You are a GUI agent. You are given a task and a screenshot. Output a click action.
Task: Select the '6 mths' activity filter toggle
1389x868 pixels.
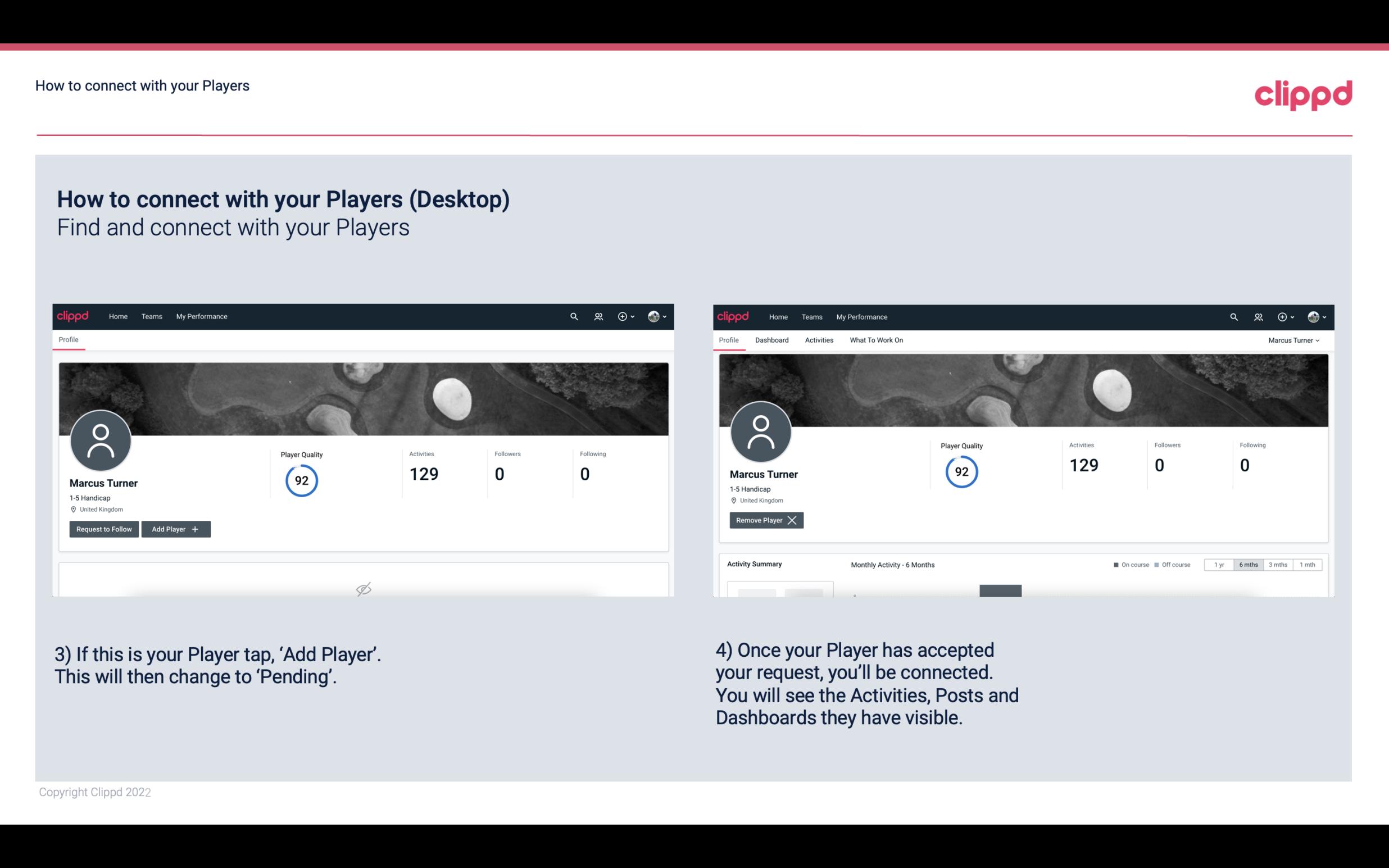coord(1247,564)
